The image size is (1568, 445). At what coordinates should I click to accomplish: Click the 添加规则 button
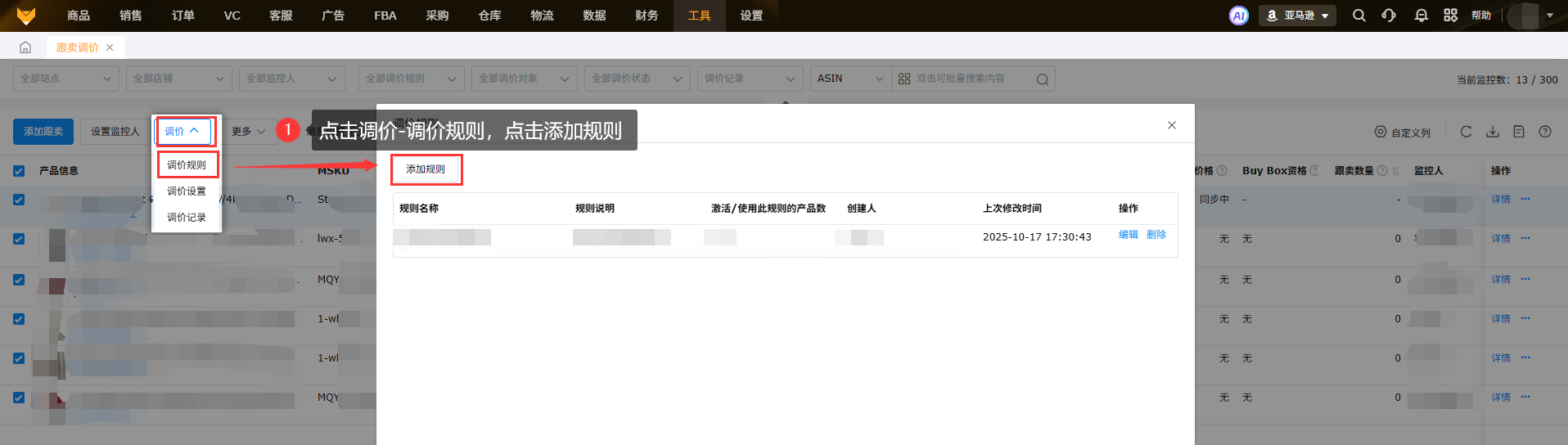[x=426, y=169]
